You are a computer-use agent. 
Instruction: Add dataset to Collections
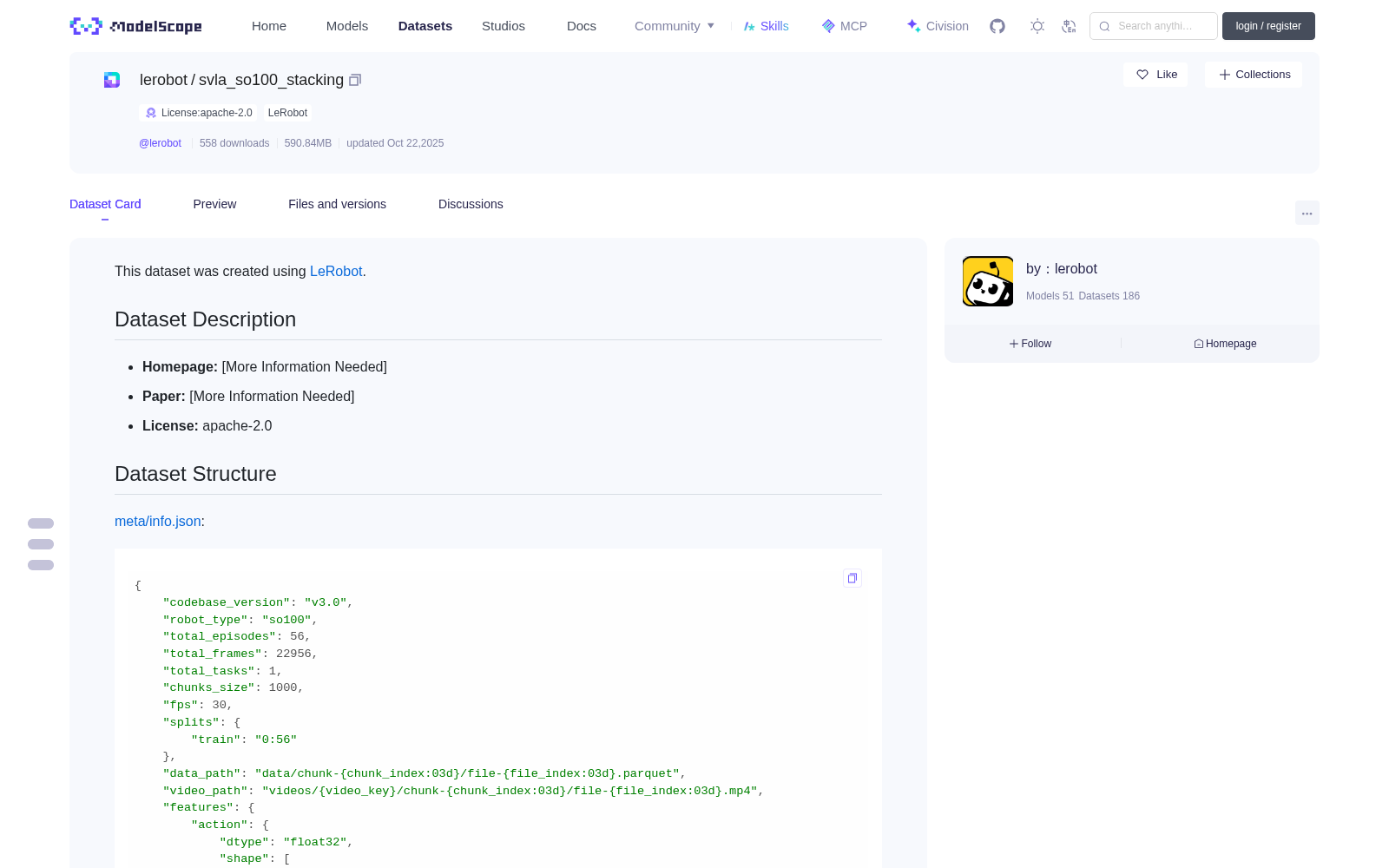coord(1254,75)
